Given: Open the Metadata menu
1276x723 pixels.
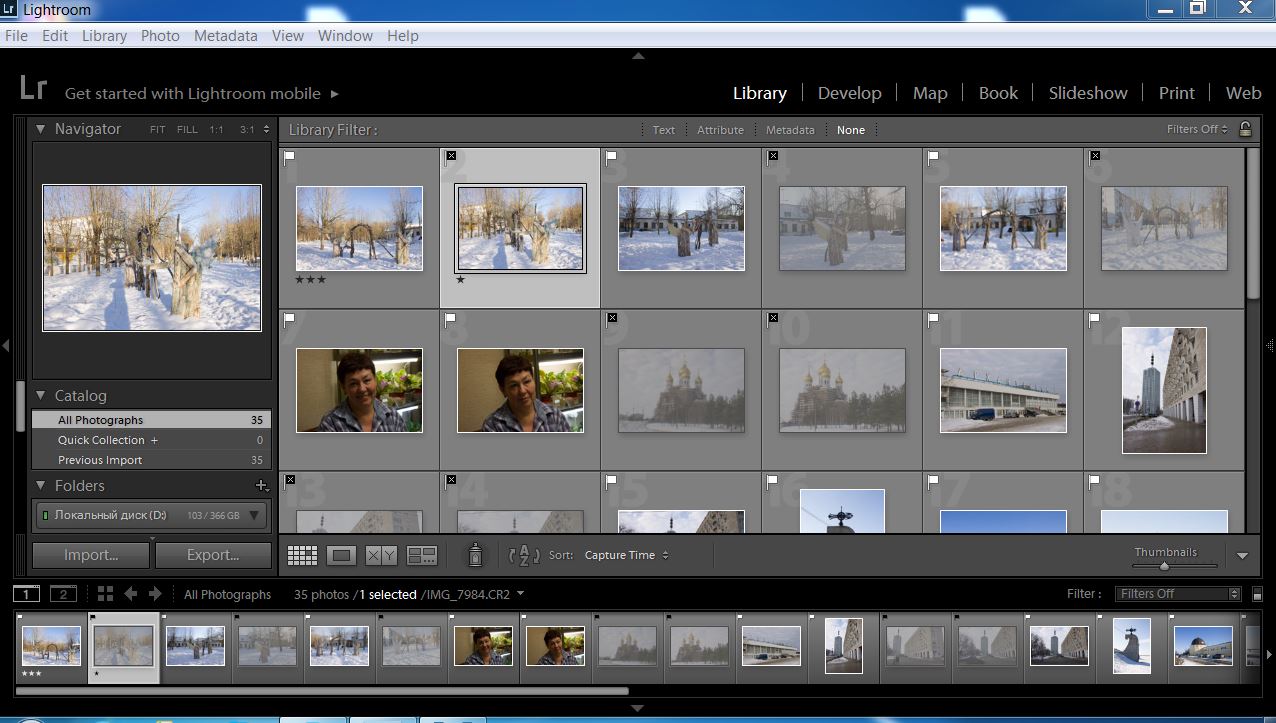Looking at the screenshot, I should coord(225,35).
